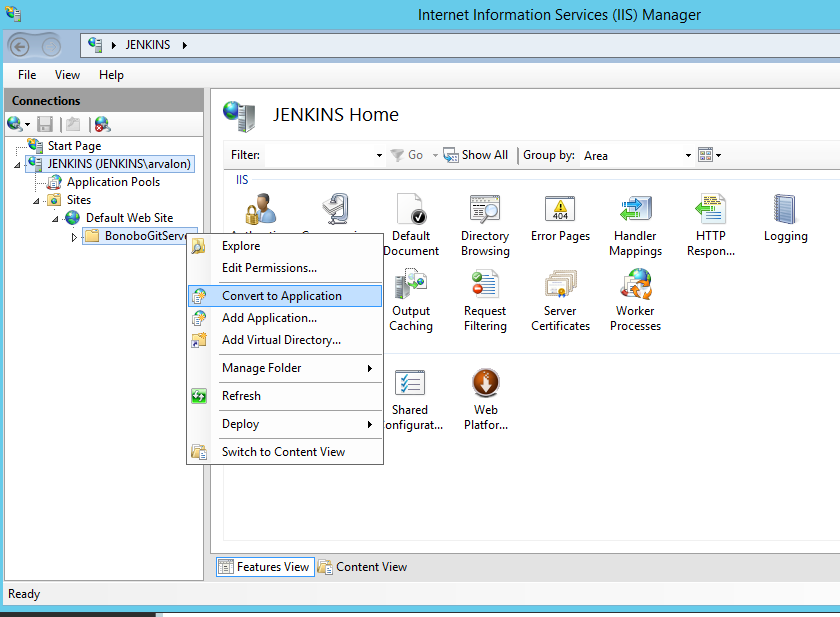Collapse the JENKINS server node

click(x=17, y=165)
